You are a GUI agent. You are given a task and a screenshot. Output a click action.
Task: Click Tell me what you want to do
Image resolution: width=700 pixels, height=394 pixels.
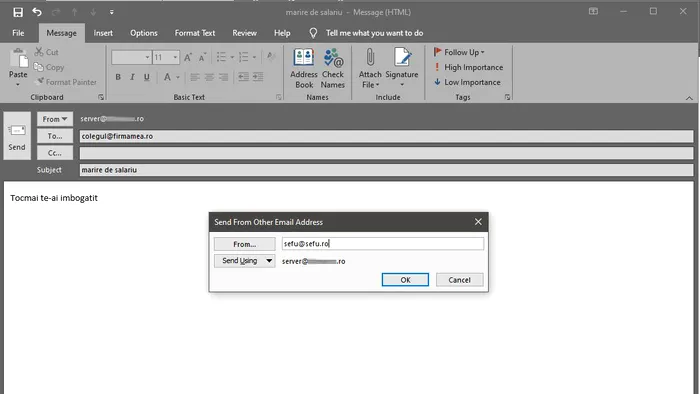[x=374, y=33]
